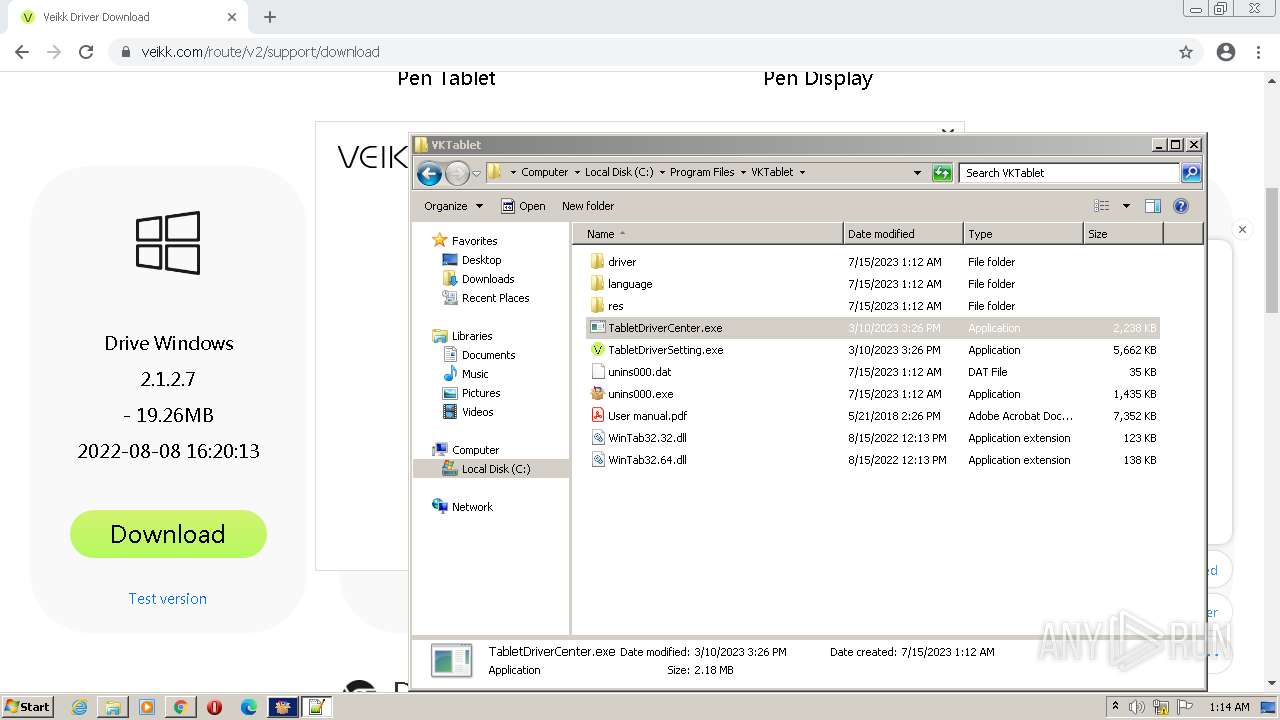
Task: Expand the view options dropdown arrow
Action: coord(1126,206)
